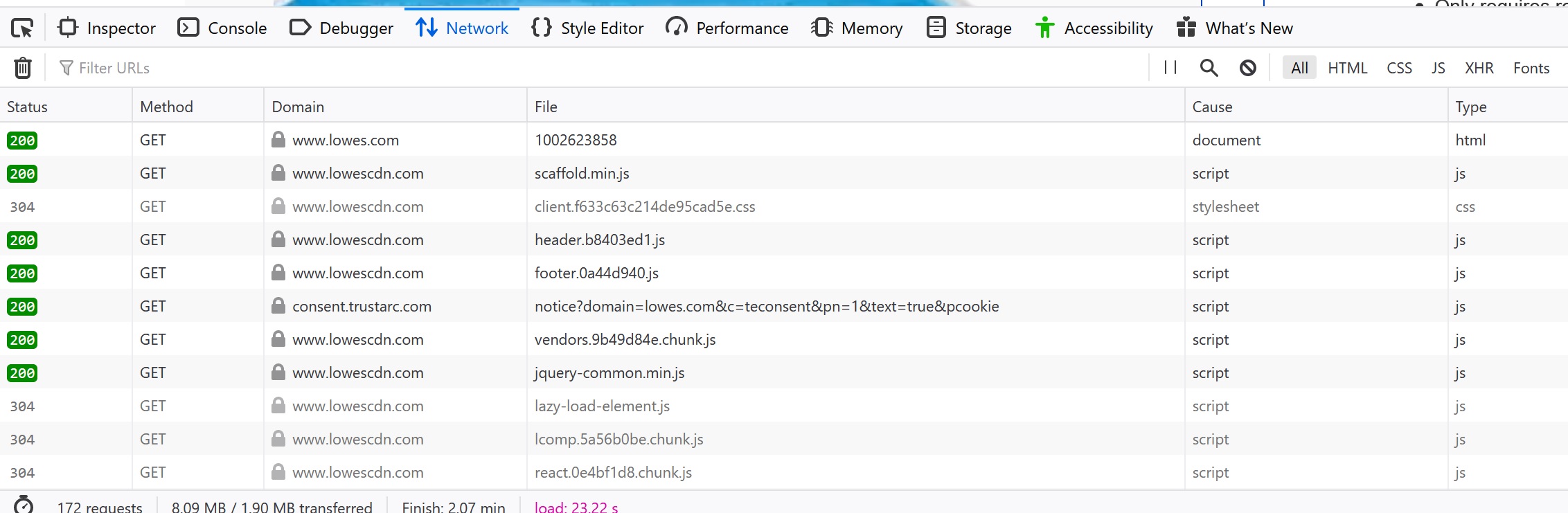
Task: Click lock icon for consent.trustarc.com row
Action: pyautogui.click(x=278, y=305)
